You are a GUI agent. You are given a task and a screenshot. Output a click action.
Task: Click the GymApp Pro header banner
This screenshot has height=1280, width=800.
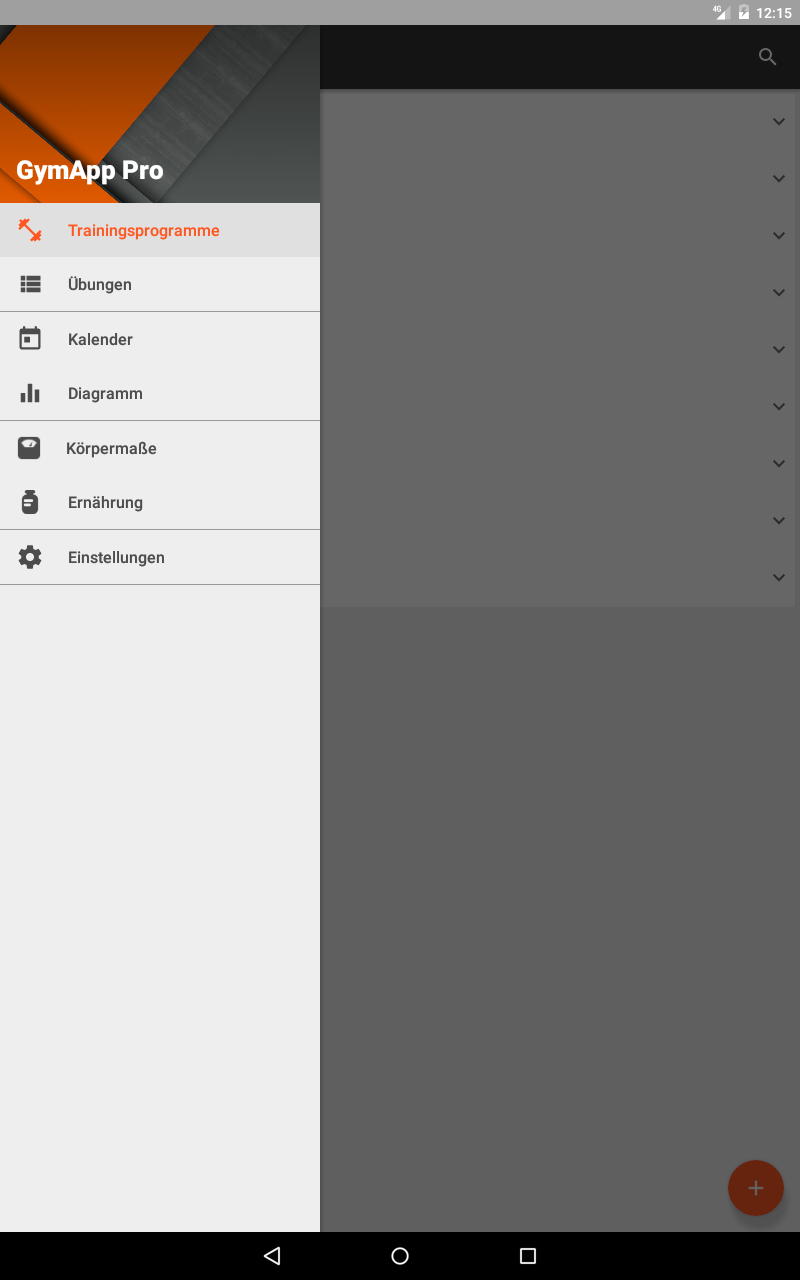(160, 114)
